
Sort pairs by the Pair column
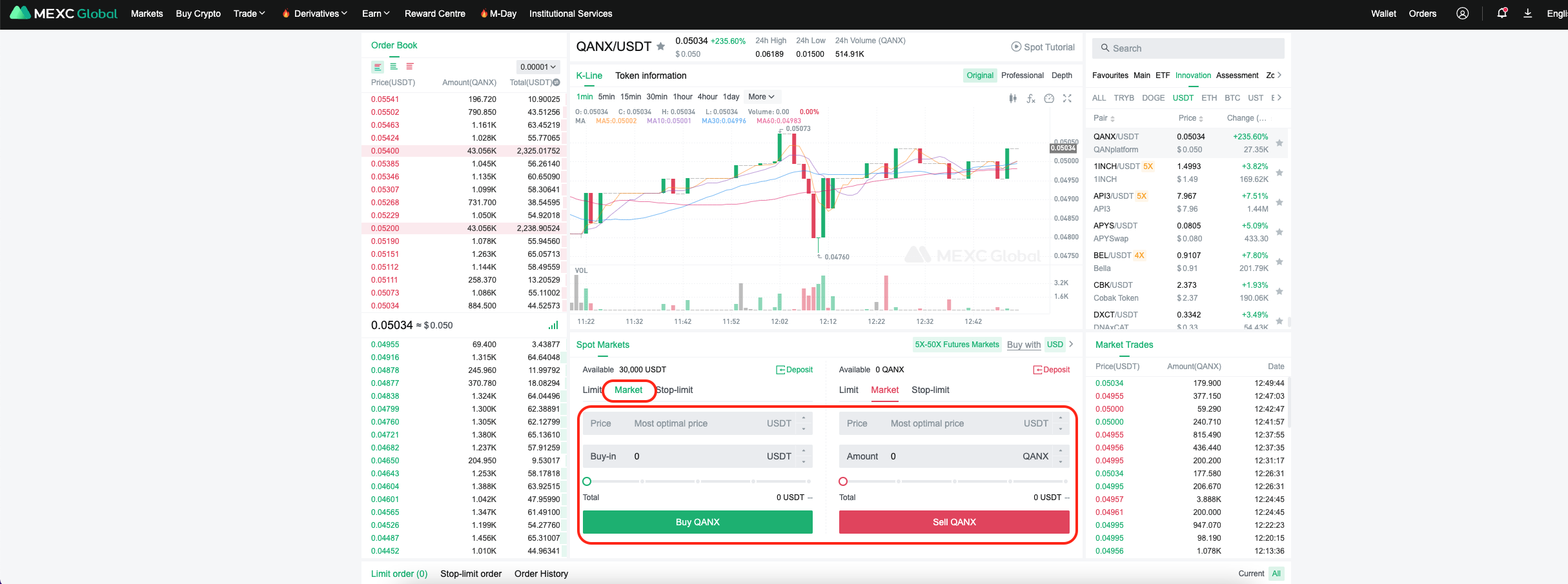pos(1104,118)
